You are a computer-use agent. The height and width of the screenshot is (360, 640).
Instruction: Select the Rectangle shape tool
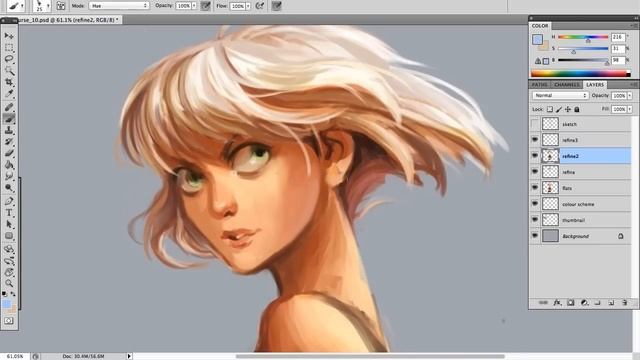point(9,236)
